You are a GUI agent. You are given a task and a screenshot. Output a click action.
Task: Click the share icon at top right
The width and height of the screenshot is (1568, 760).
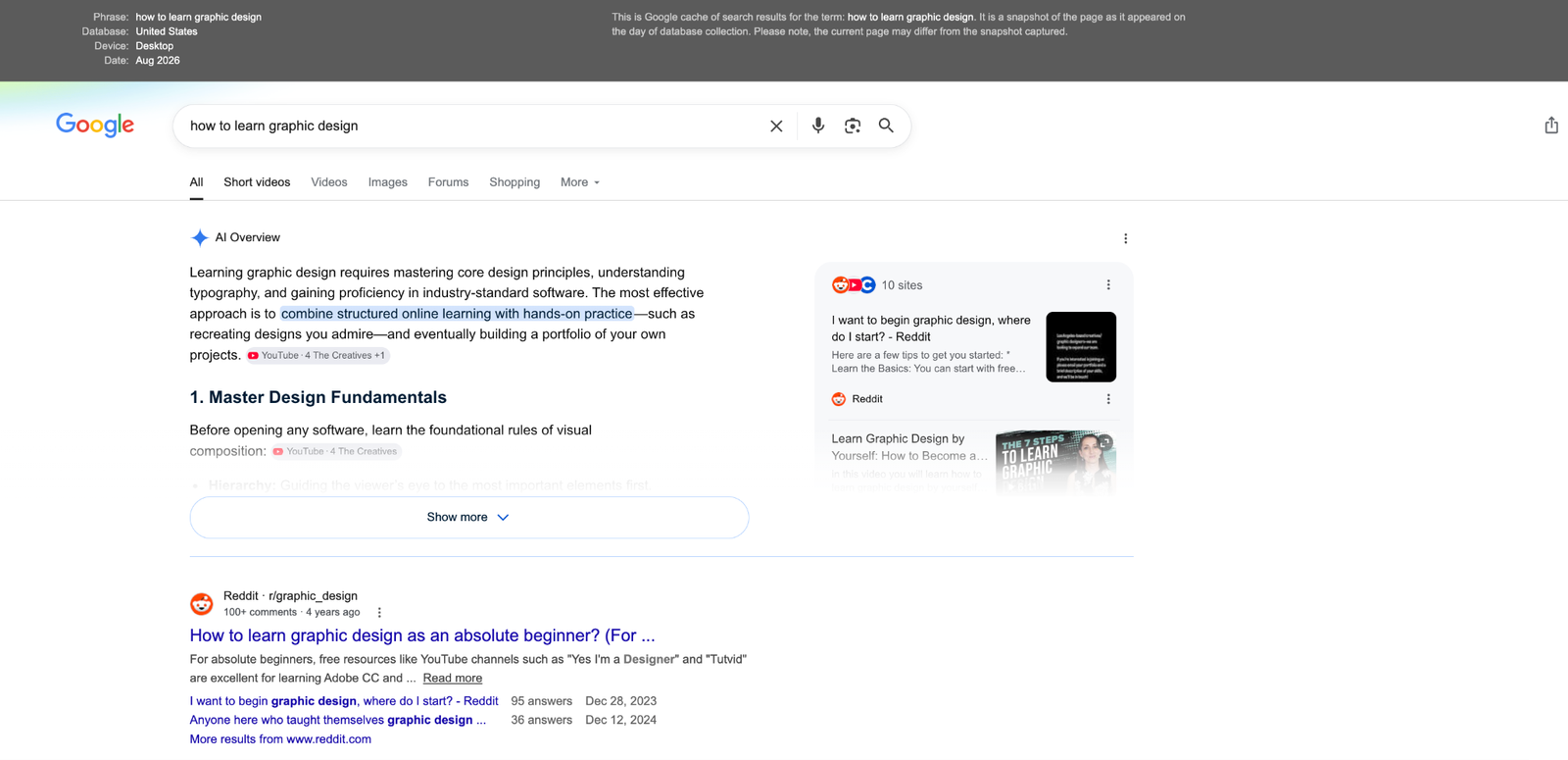[1551, 125]
